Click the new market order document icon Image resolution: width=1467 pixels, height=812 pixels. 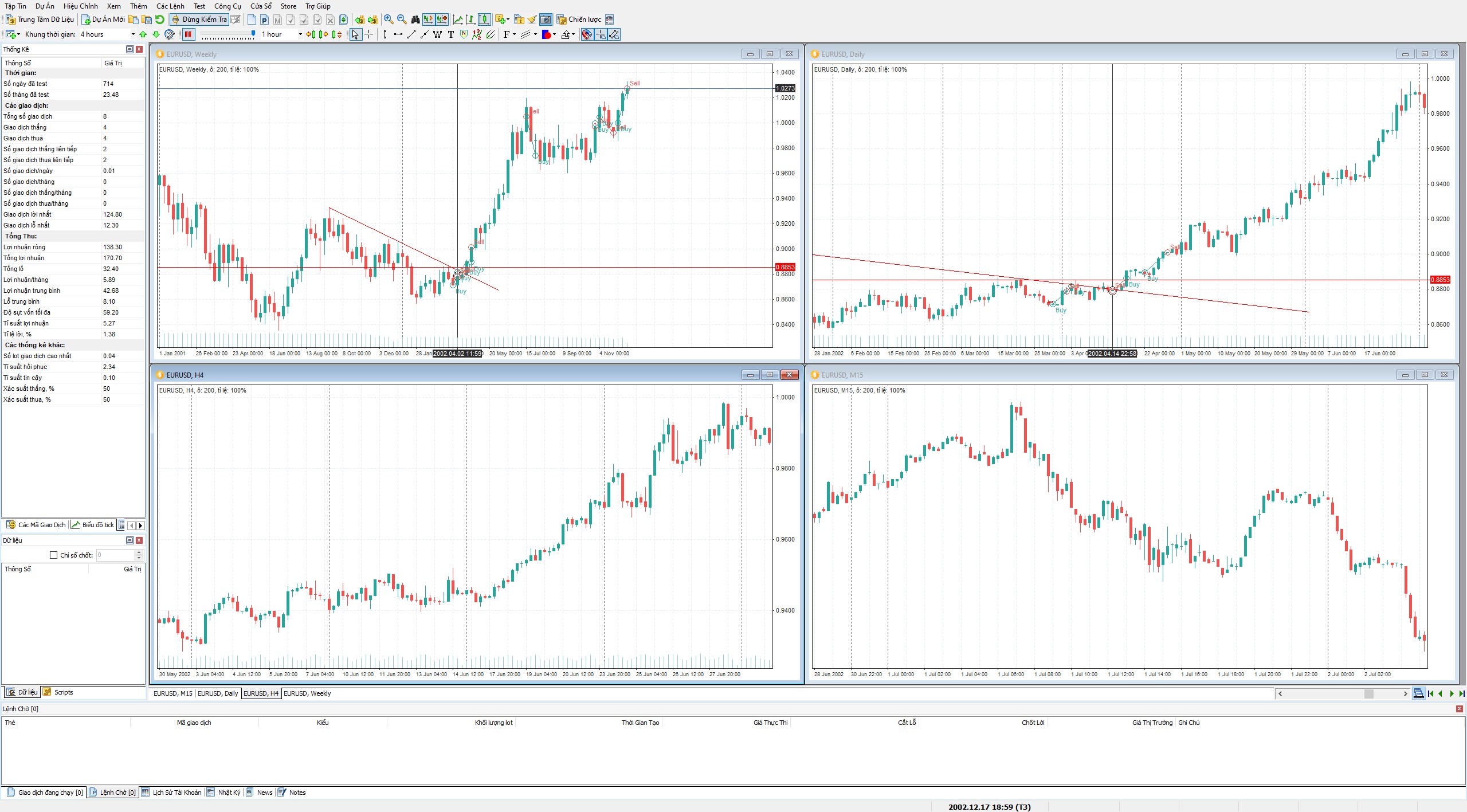(x=252, y=19)
